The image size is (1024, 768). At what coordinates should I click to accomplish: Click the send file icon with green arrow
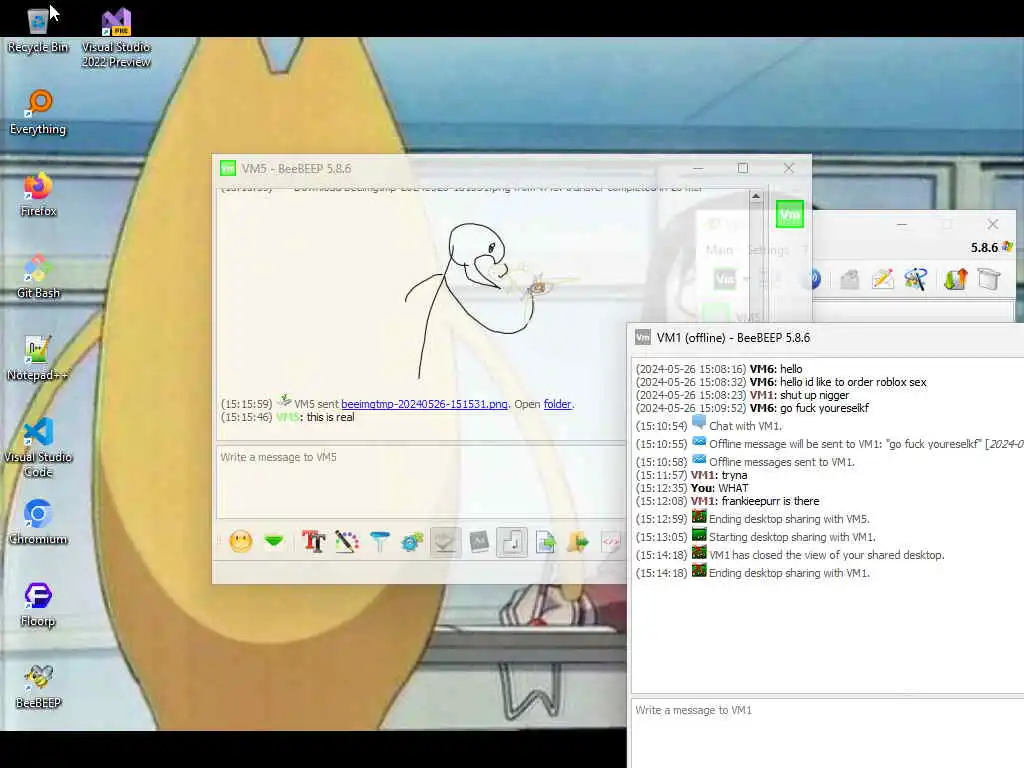click(x=545, y=541)
